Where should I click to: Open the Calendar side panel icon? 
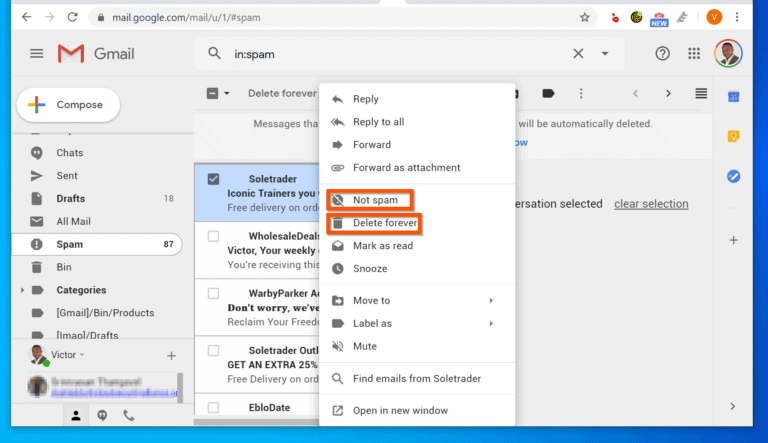[x=733, y=97]
